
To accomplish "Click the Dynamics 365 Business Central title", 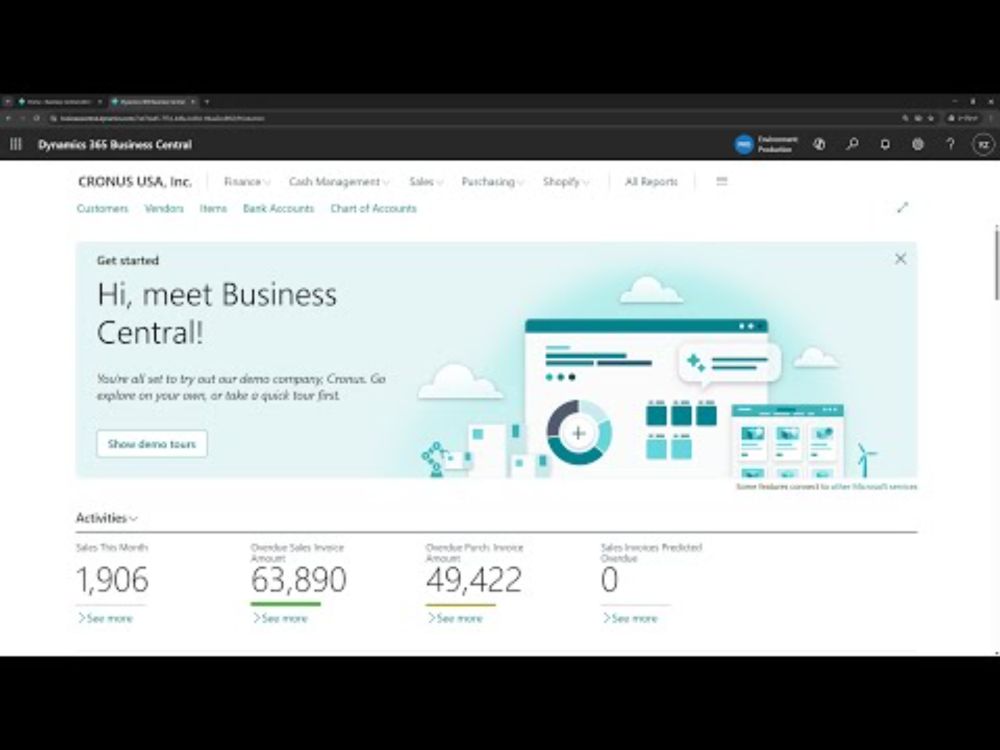I will tap(115, 145).
